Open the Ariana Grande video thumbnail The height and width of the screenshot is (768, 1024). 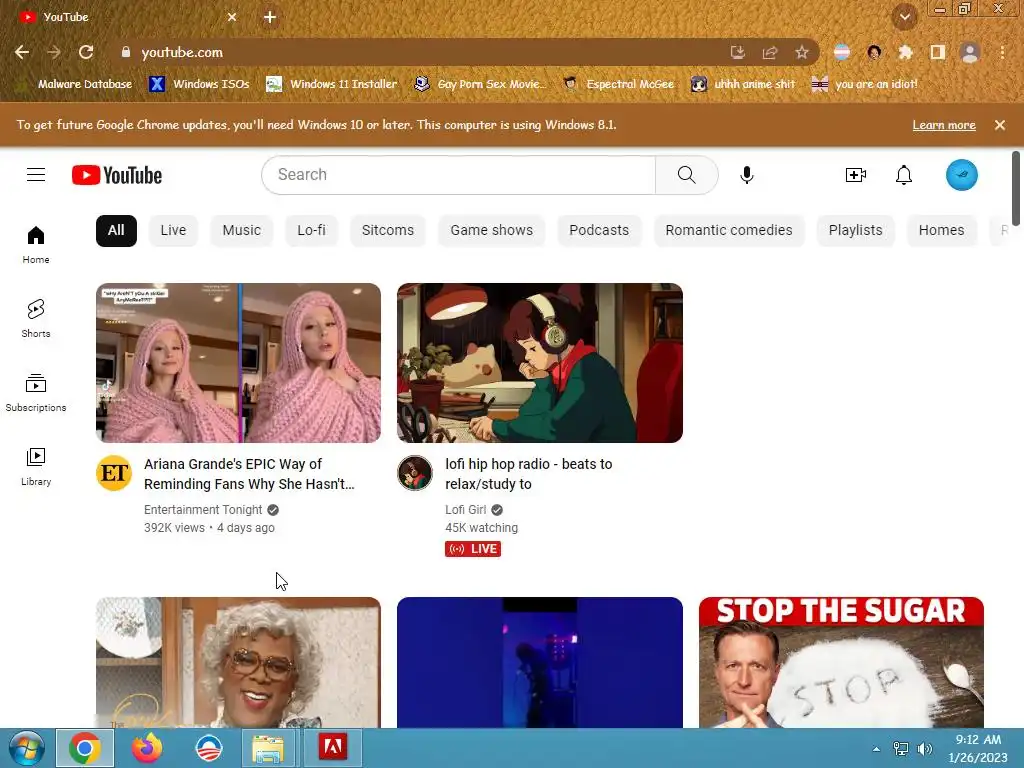click(x=238, y=363)
